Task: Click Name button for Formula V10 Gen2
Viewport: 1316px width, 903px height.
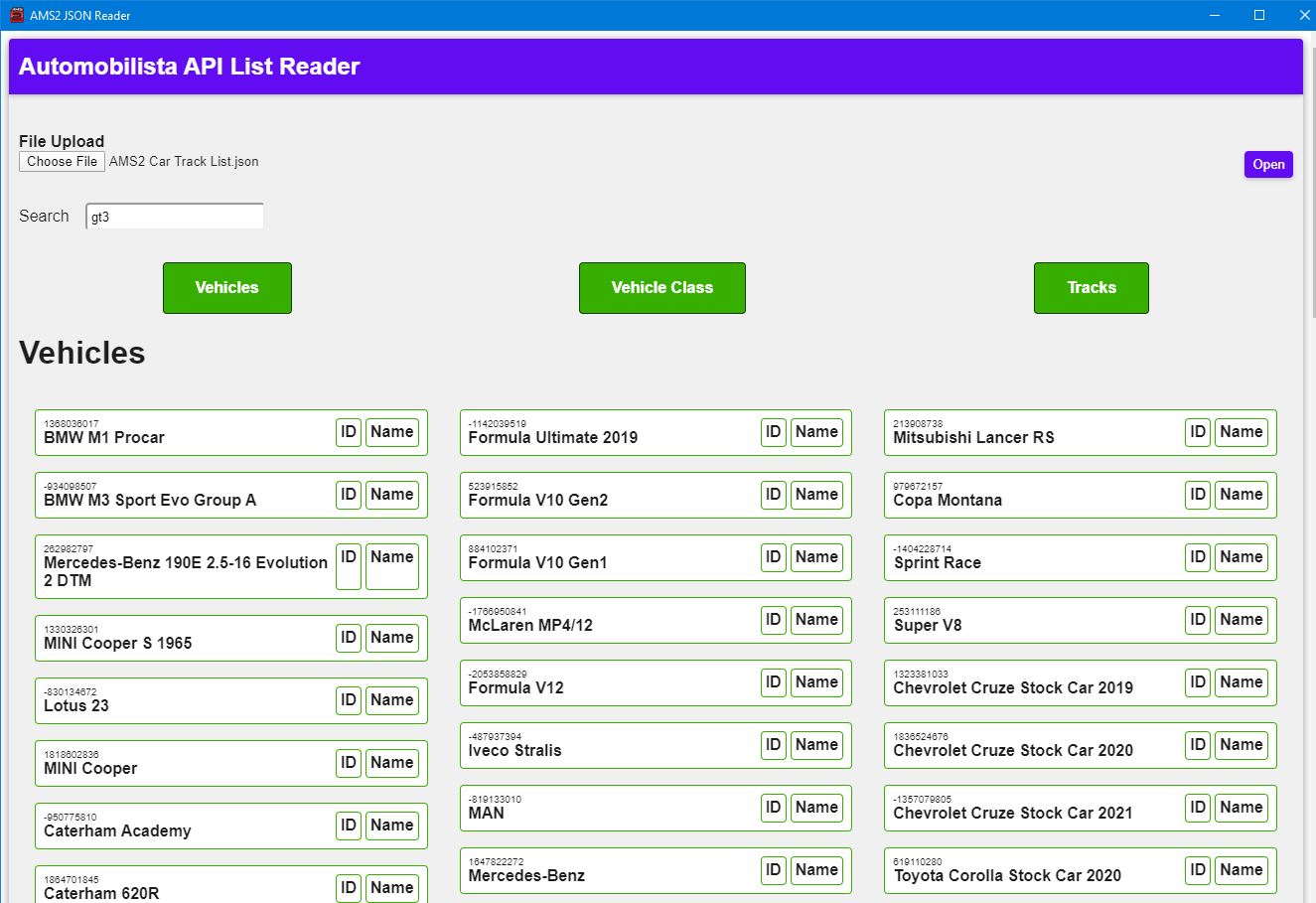Action: (817, 495)
